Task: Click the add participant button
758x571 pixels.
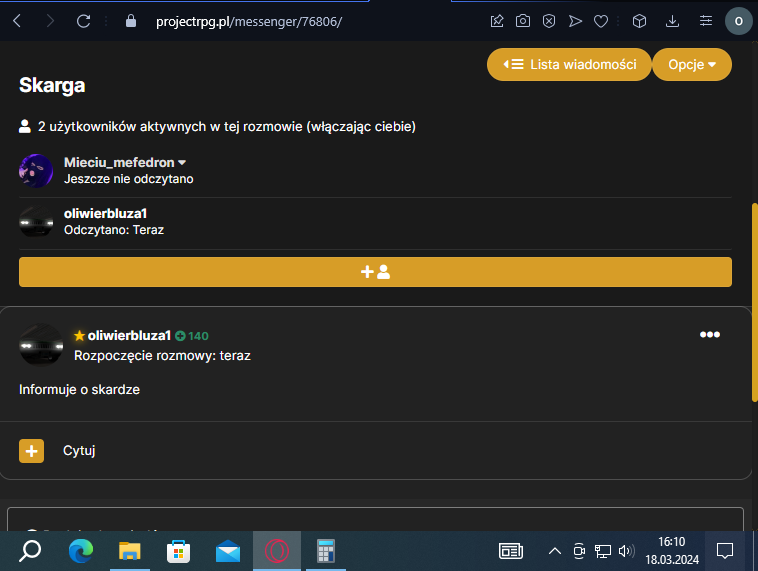Action: pos(375,272)
